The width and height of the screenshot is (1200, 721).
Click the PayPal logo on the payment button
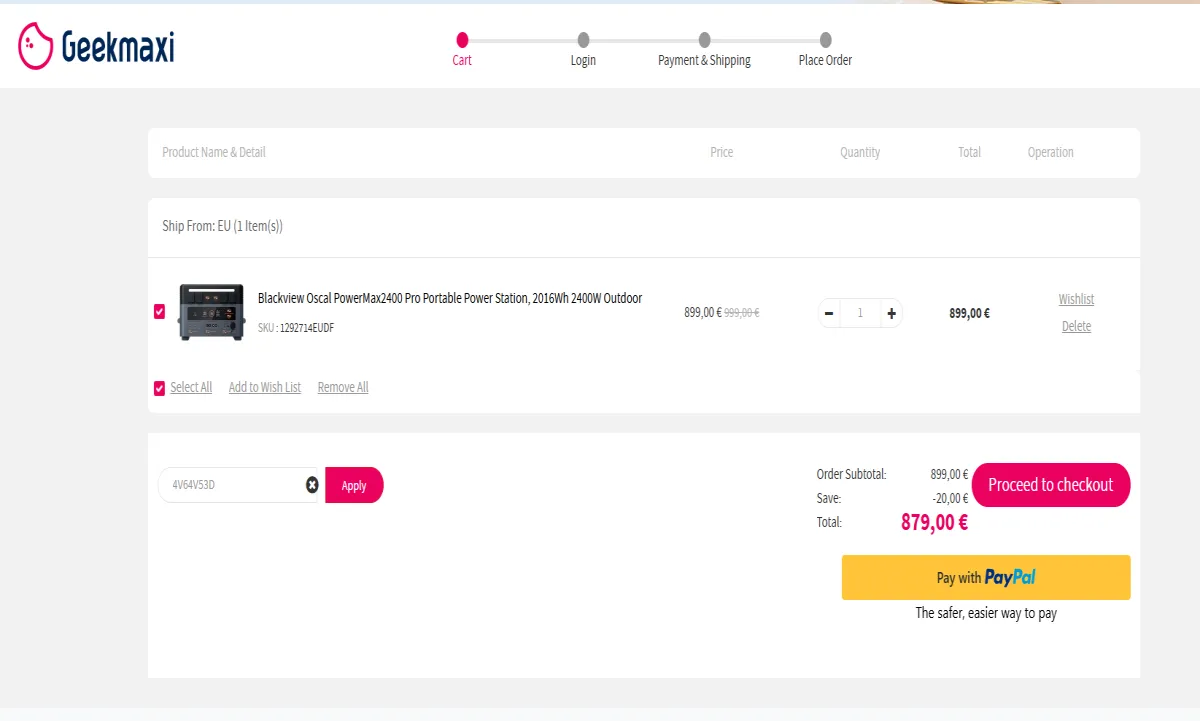click(x=1010, y=577)
